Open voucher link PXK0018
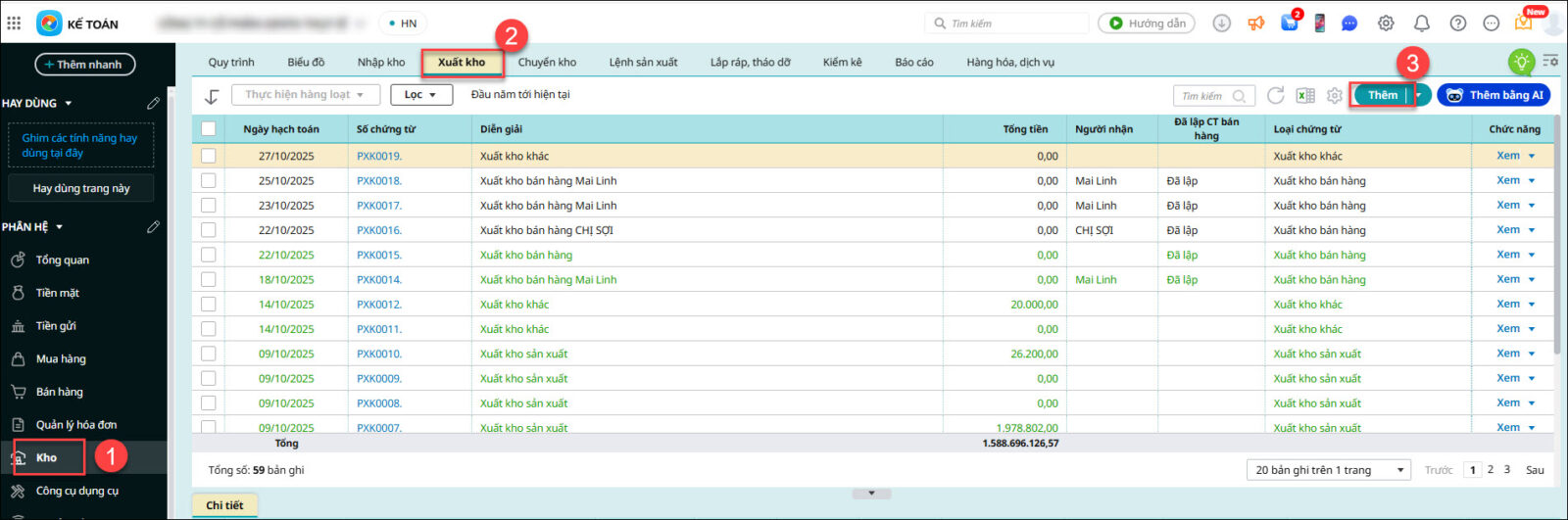 point(378,181)
